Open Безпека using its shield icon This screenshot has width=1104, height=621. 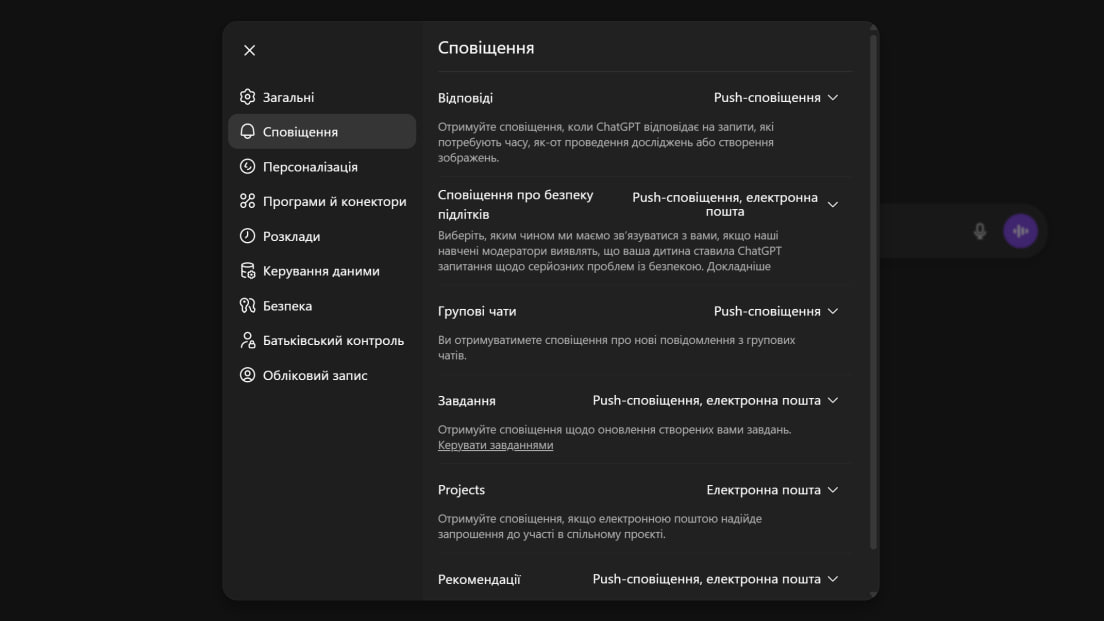pyautogui.click(x=246, y=305)
